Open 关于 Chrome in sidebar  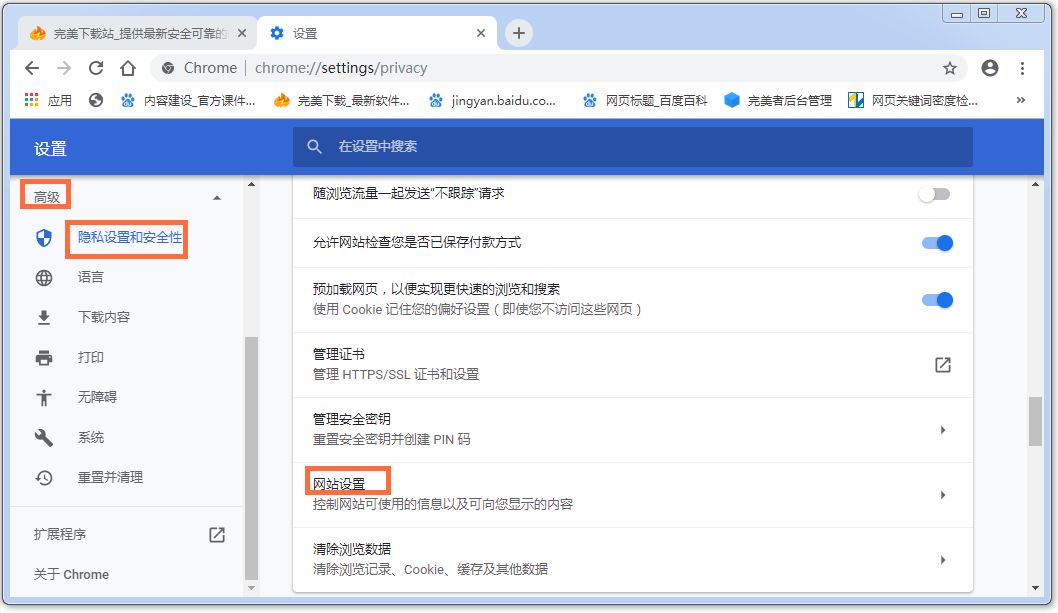pos(71,575)
